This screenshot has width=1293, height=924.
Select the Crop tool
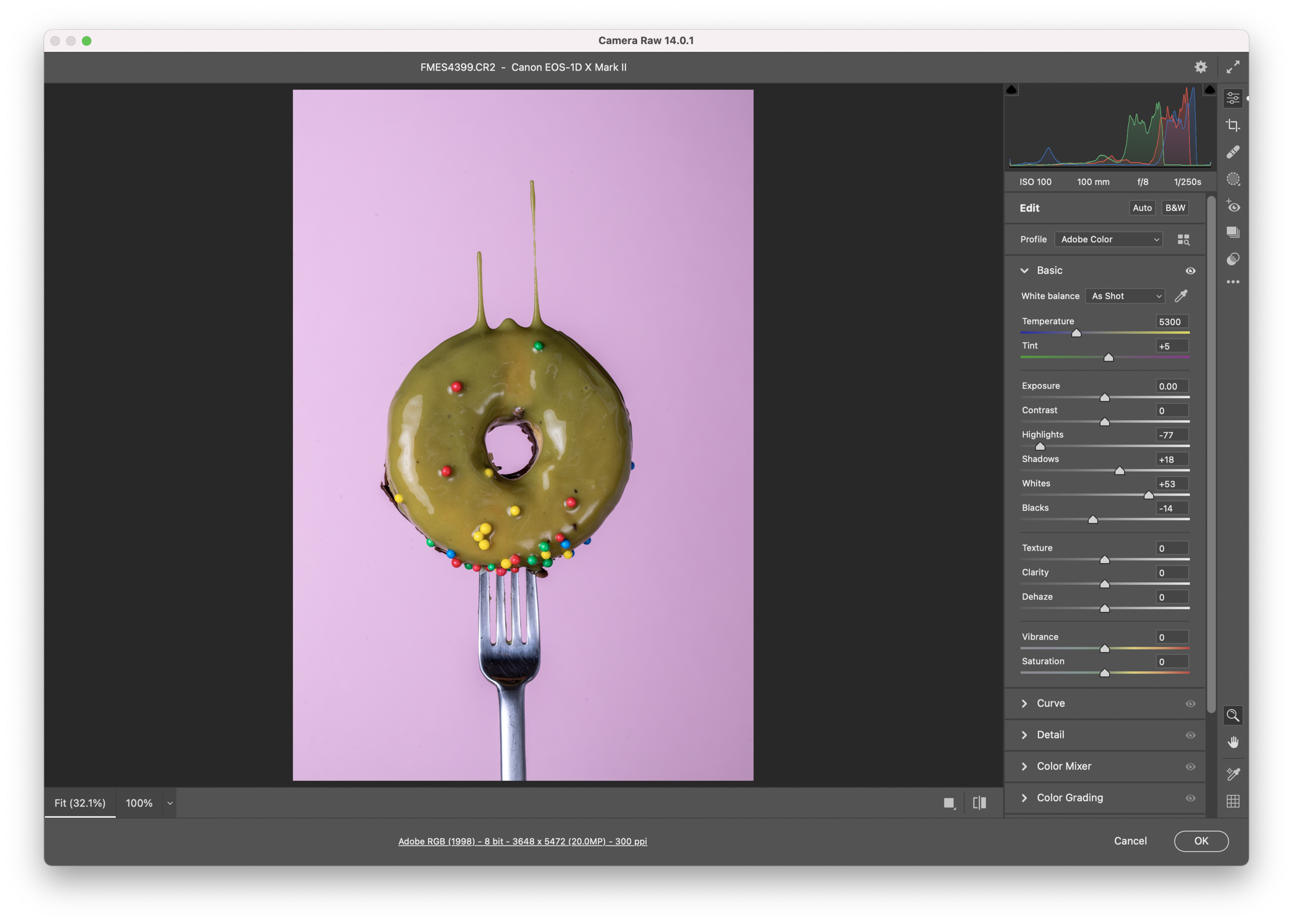click(1232, 125)
